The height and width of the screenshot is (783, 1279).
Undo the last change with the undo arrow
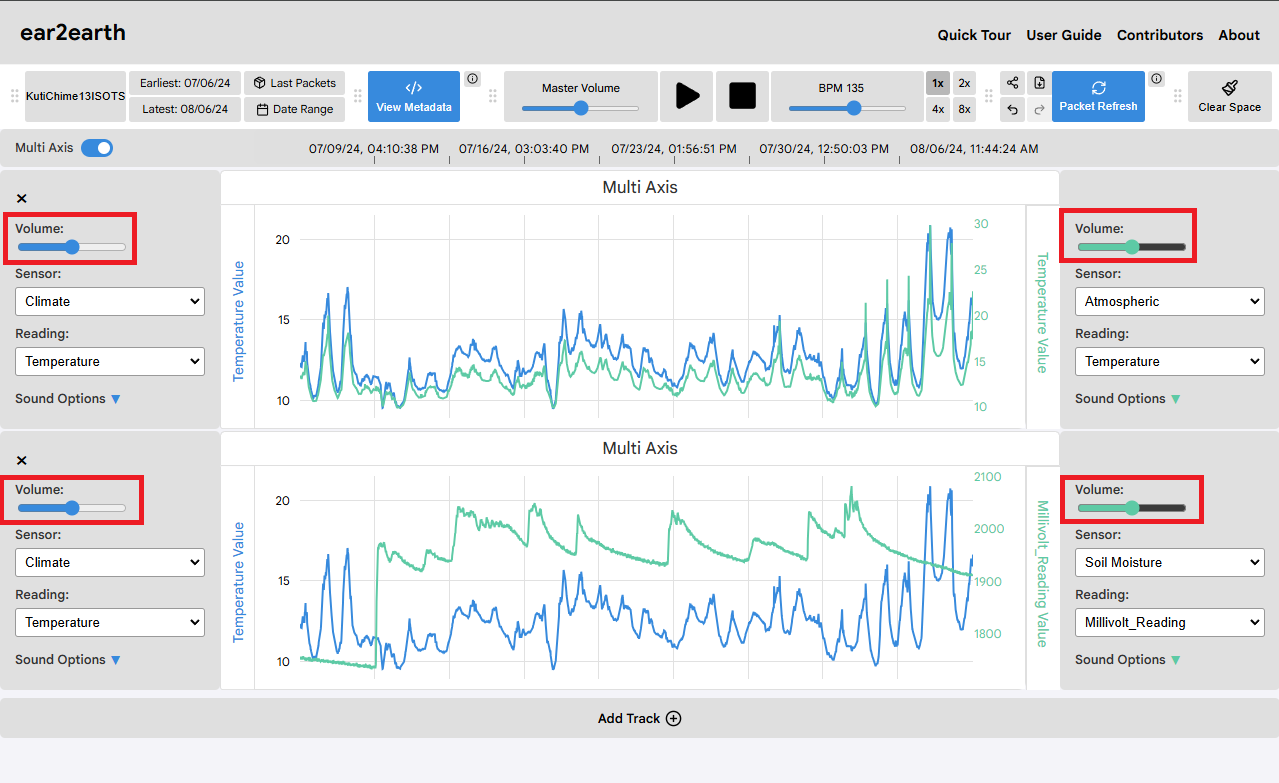click(x=1013, y=109)
